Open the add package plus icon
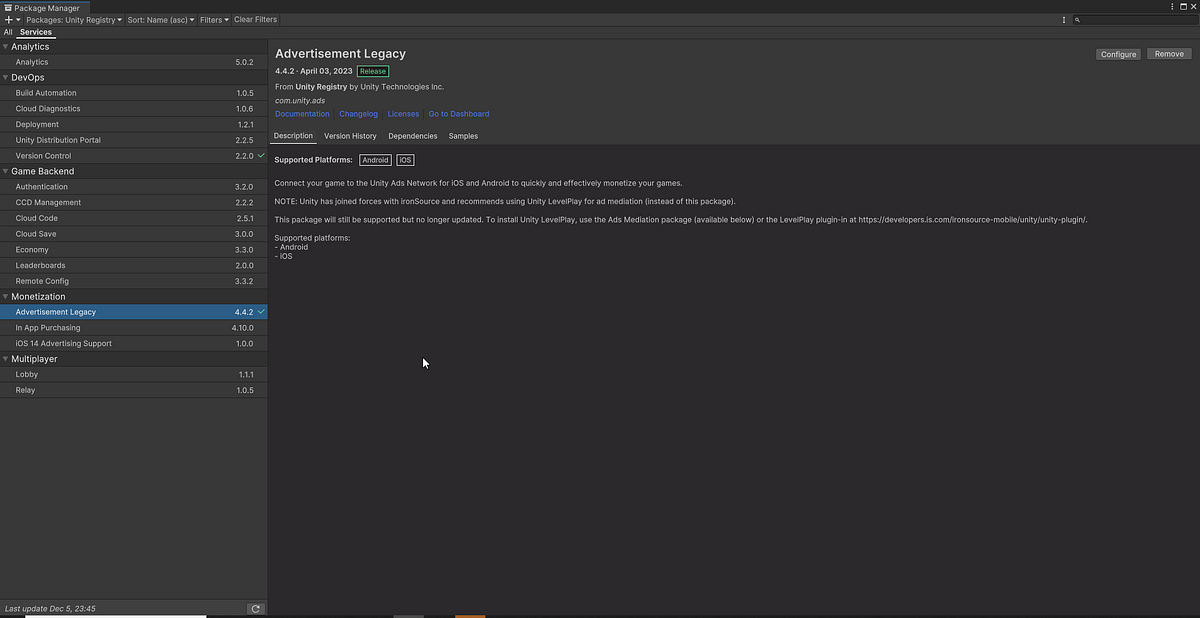This screenshot has width=1200, height=618. click(8, 19)
